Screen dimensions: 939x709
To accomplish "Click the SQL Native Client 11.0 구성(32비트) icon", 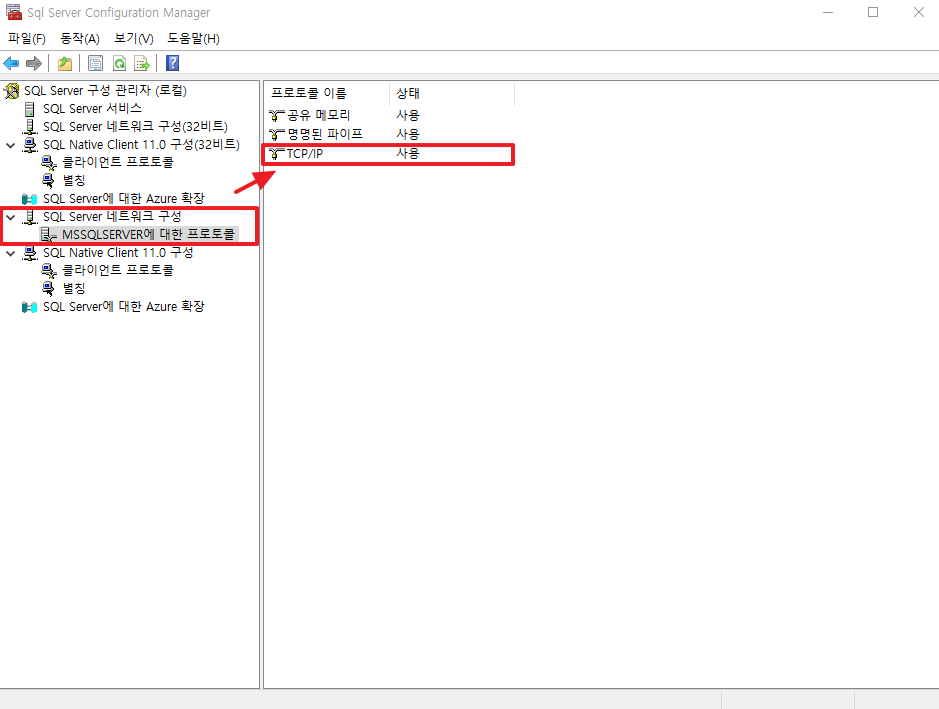I will (x=30, y=145).
